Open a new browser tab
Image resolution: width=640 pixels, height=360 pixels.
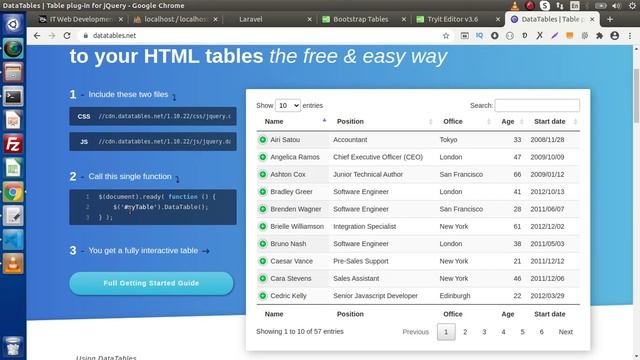(610, 19)
